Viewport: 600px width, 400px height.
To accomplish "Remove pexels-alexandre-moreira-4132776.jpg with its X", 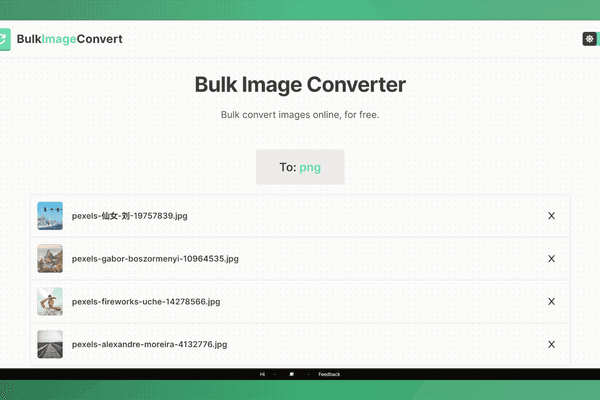I will click(551, 344).
